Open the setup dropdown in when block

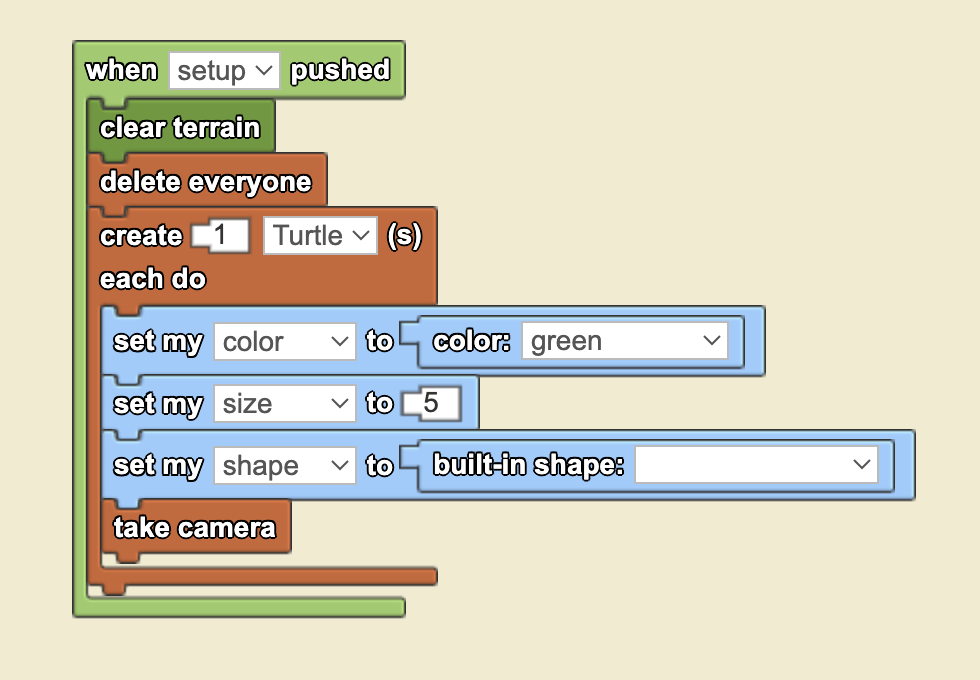(224, 71)
